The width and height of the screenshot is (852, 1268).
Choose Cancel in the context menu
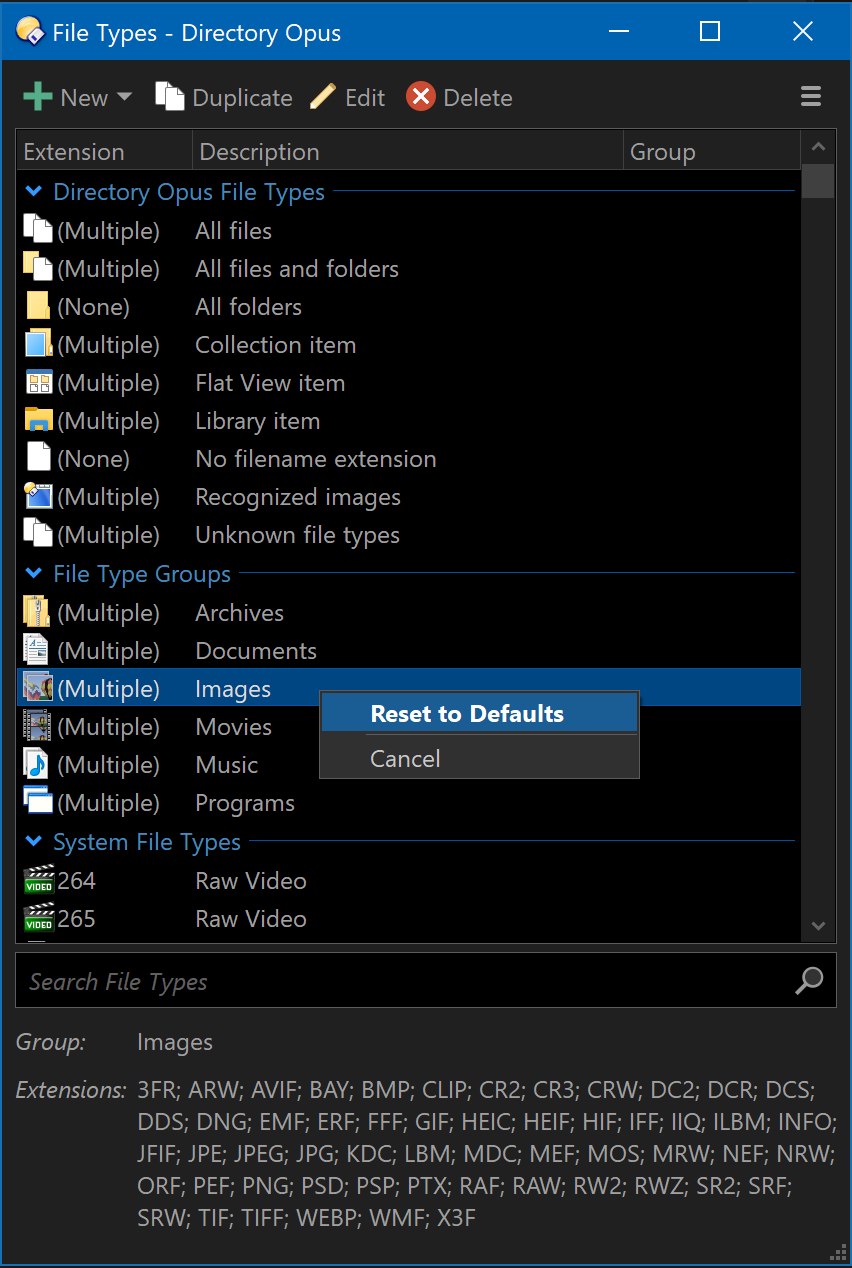[x=479, y=758]
